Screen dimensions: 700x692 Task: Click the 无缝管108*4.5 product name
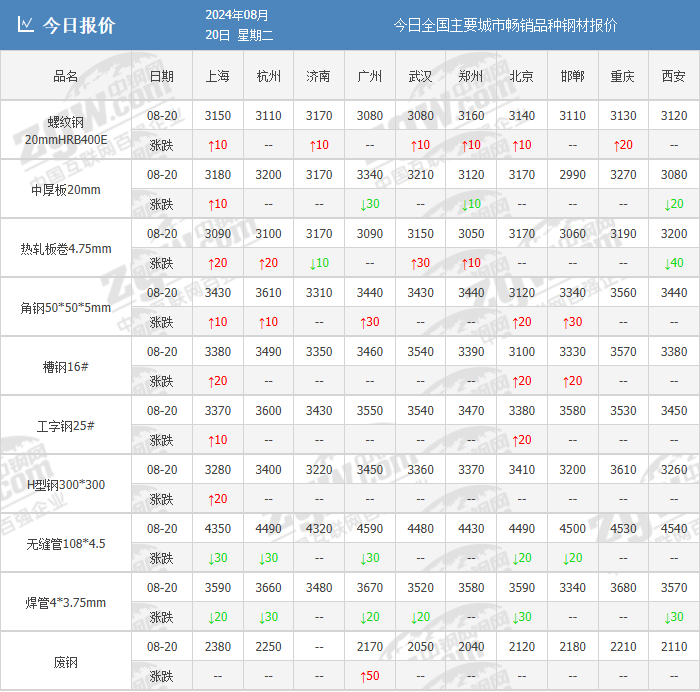[66, 544]
